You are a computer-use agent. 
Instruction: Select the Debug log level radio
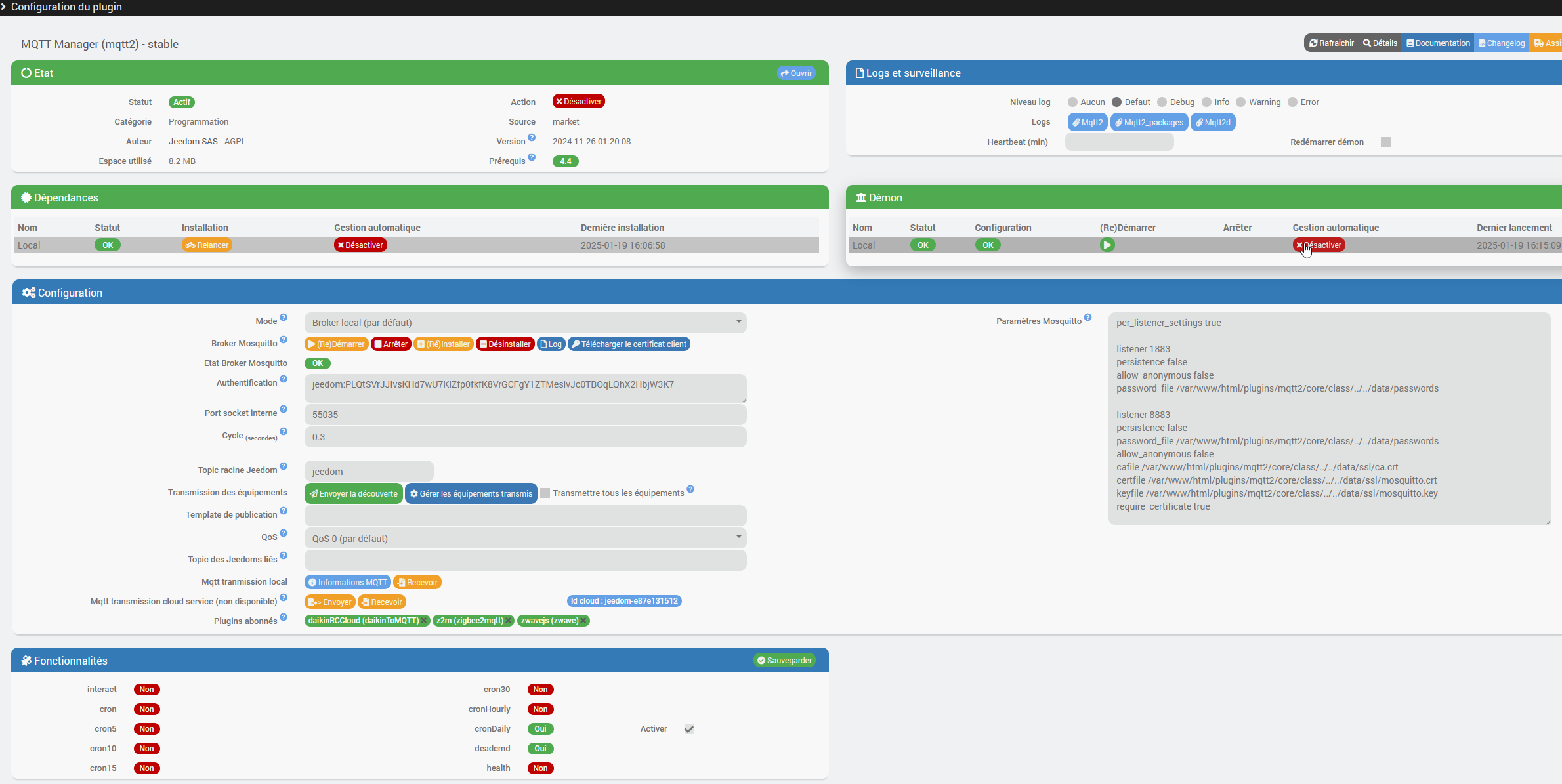(x=1162, y=102)
